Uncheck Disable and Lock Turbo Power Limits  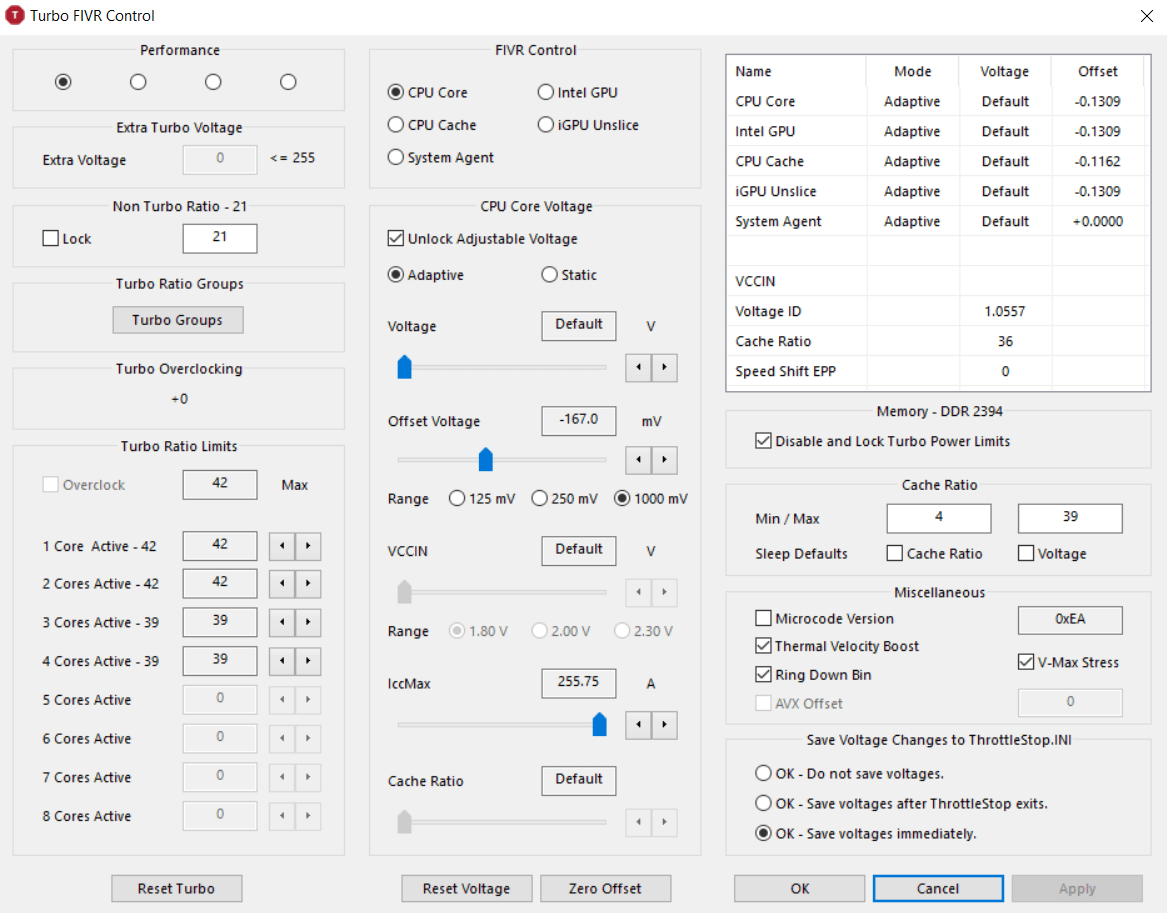pos(764,440)
